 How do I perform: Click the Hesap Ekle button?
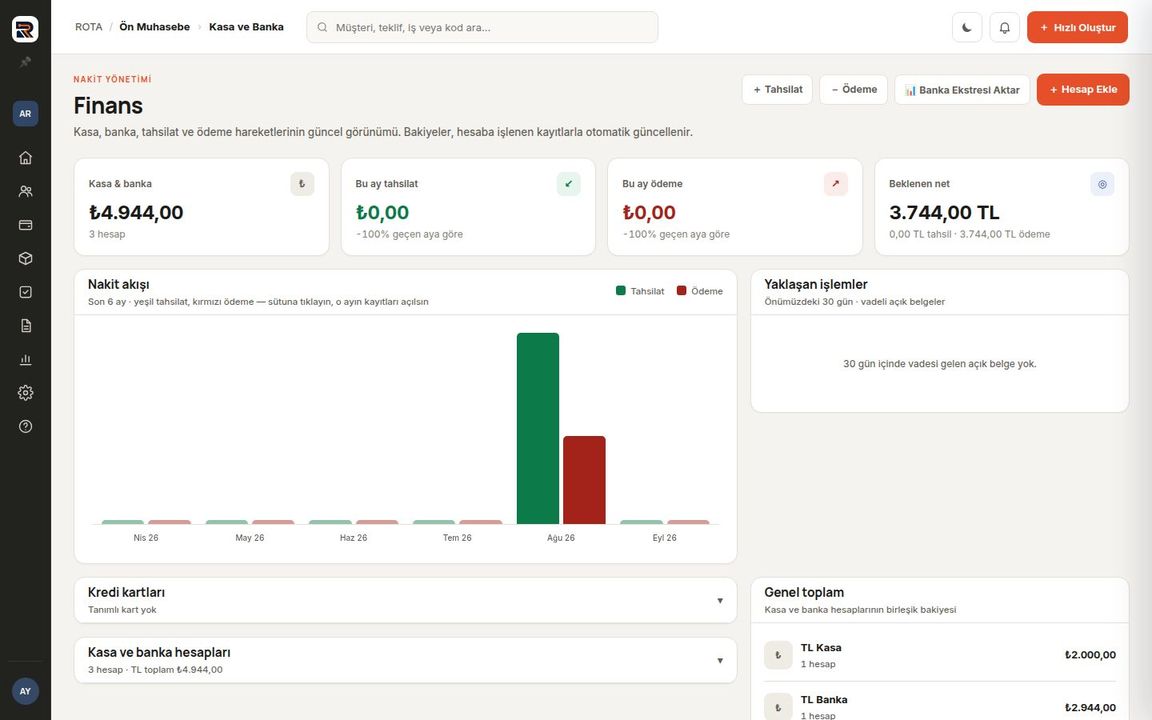click(1083, 90)
